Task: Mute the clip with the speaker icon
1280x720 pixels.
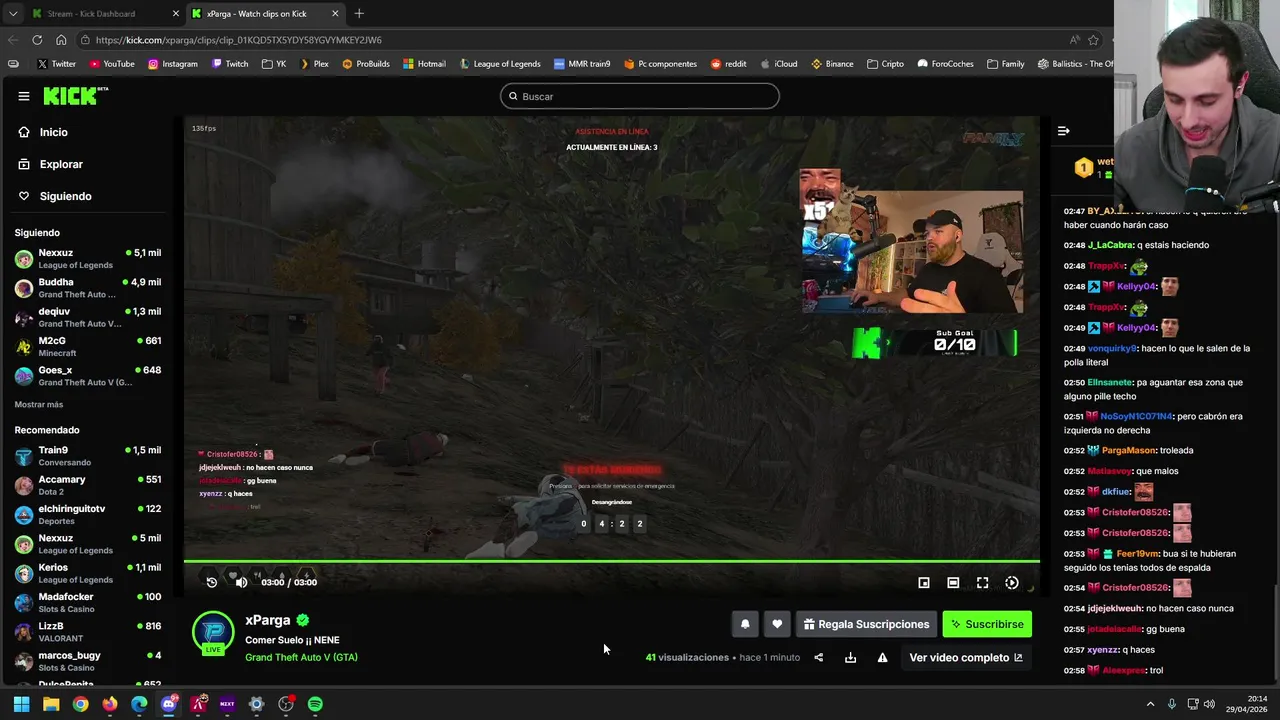Action: click(x=241, y=582)
